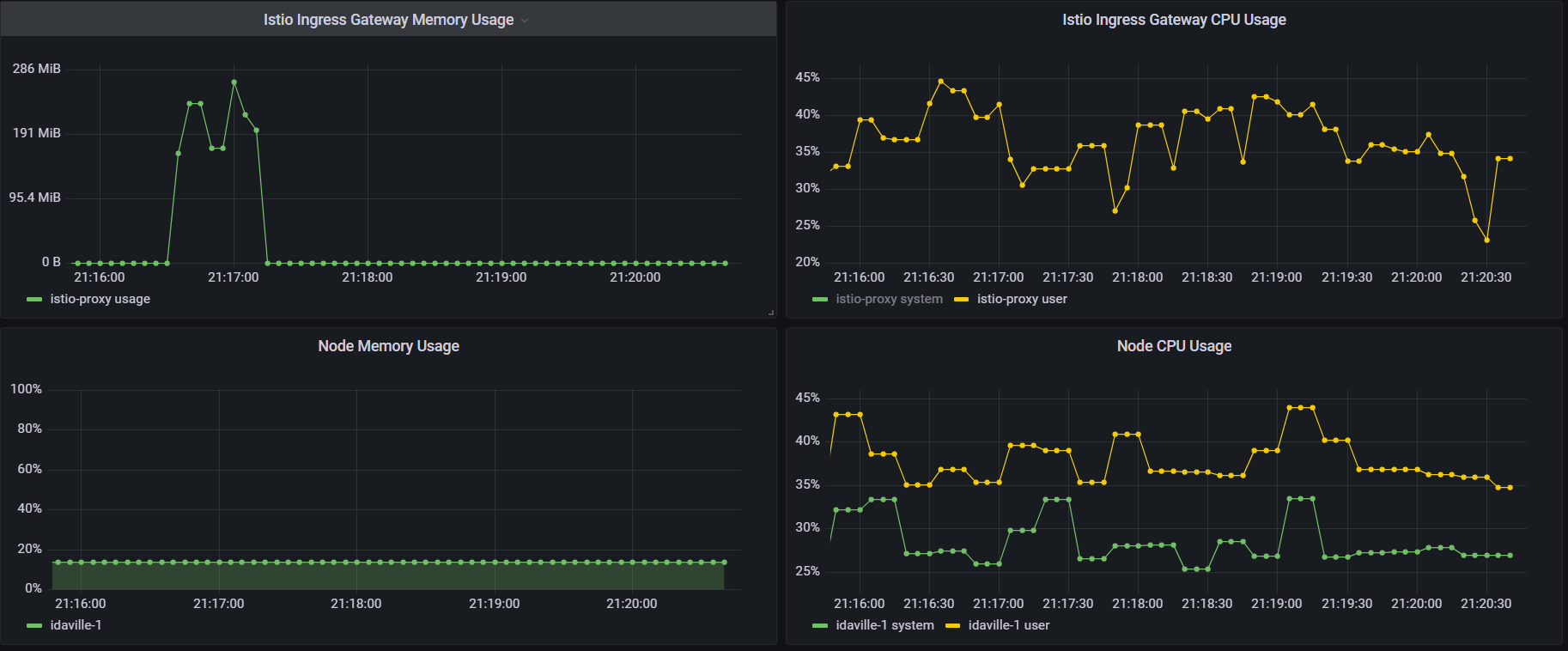Click the resize handle of the Memory Usage panel
Viewport: 1568px width, 651px height.
tap(770, 313)
